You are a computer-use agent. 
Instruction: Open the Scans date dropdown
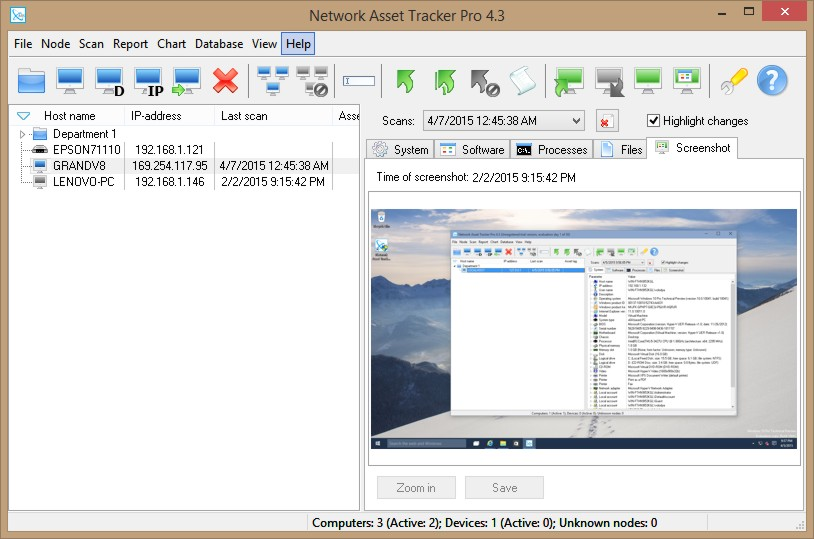coord(504,121)
